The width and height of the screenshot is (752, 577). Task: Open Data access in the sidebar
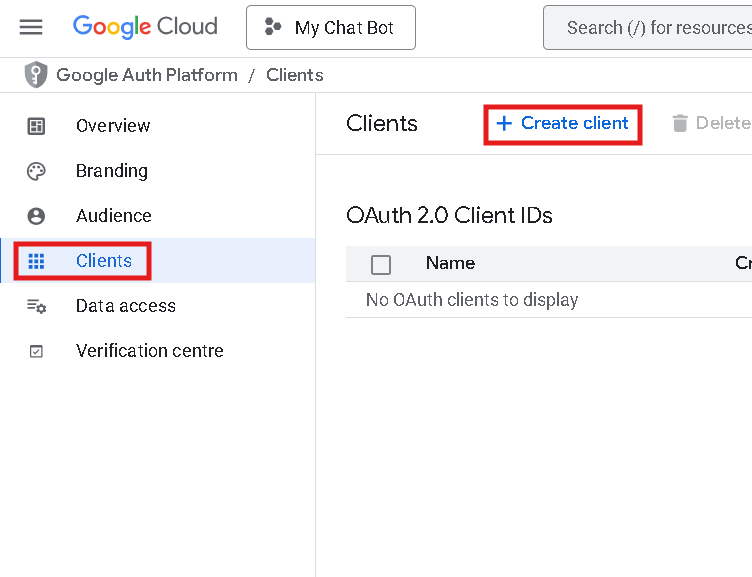pyautogui.click(x=126, y=306)
